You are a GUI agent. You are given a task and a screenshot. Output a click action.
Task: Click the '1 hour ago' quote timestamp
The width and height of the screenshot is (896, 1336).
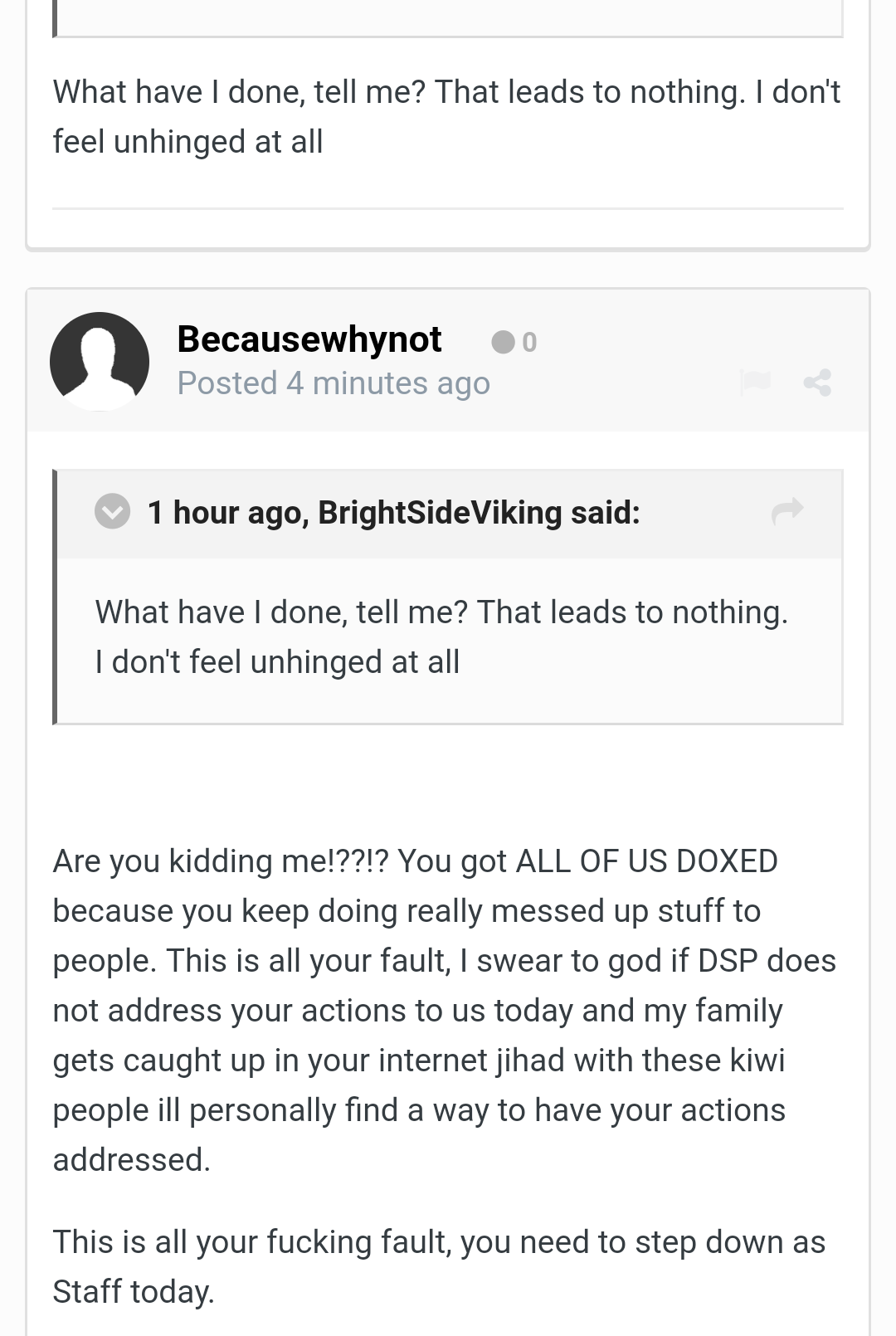coord(228,513)
